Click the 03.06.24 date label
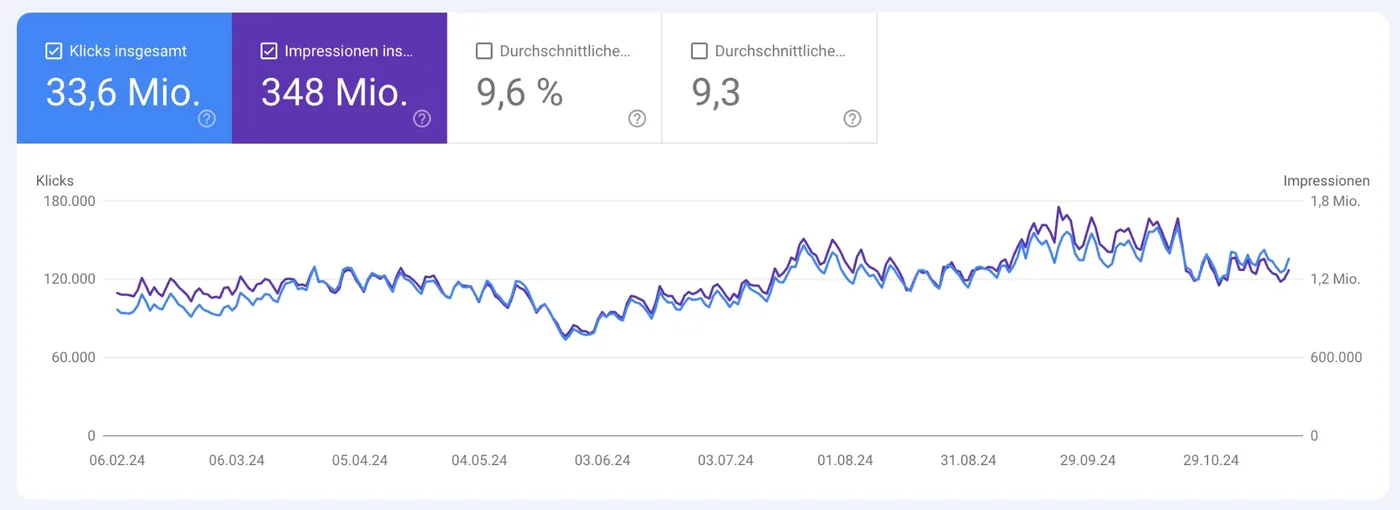 602,461
